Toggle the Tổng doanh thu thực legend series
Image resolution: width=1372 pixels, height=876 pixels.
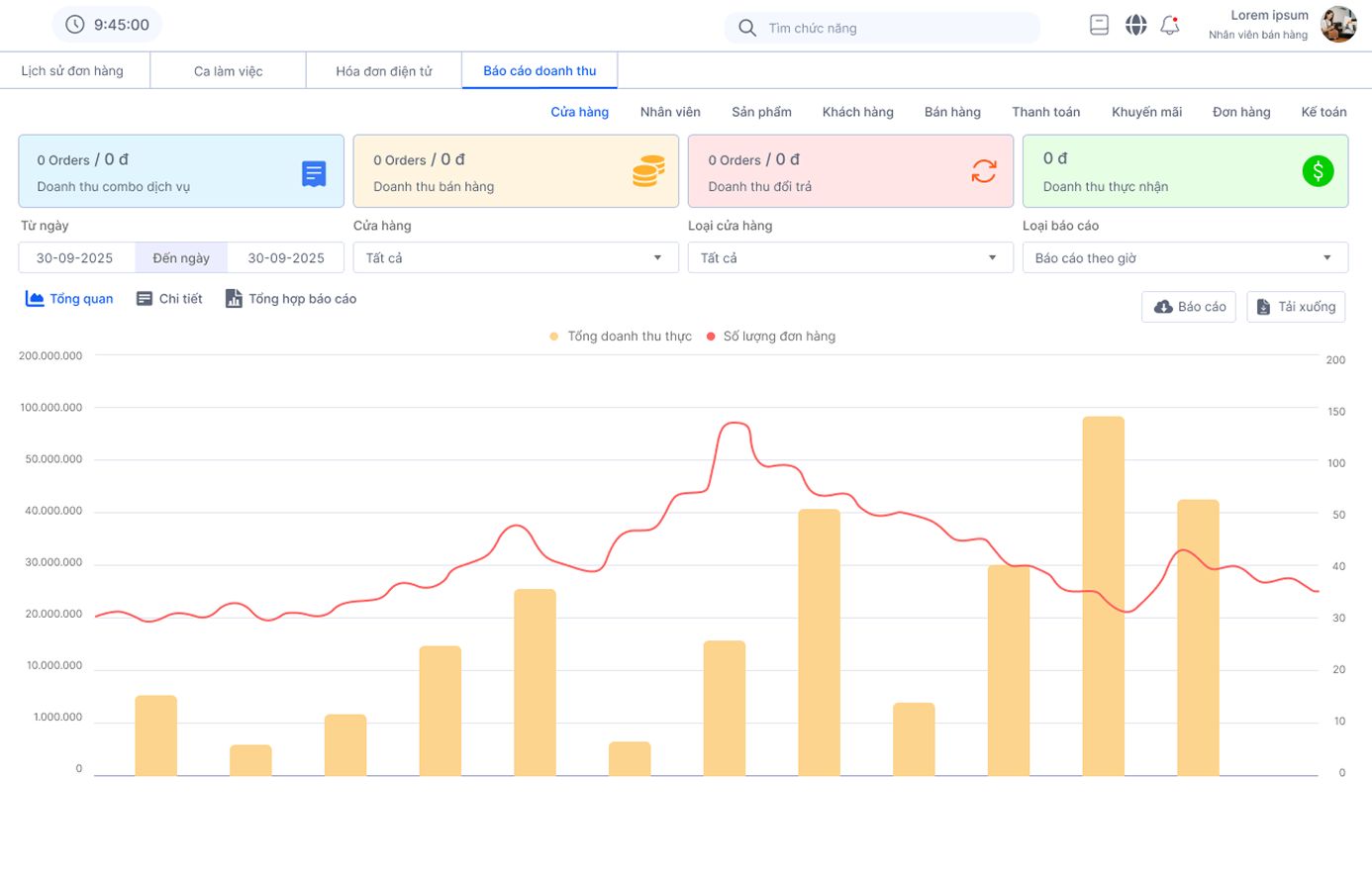point(621,337)
